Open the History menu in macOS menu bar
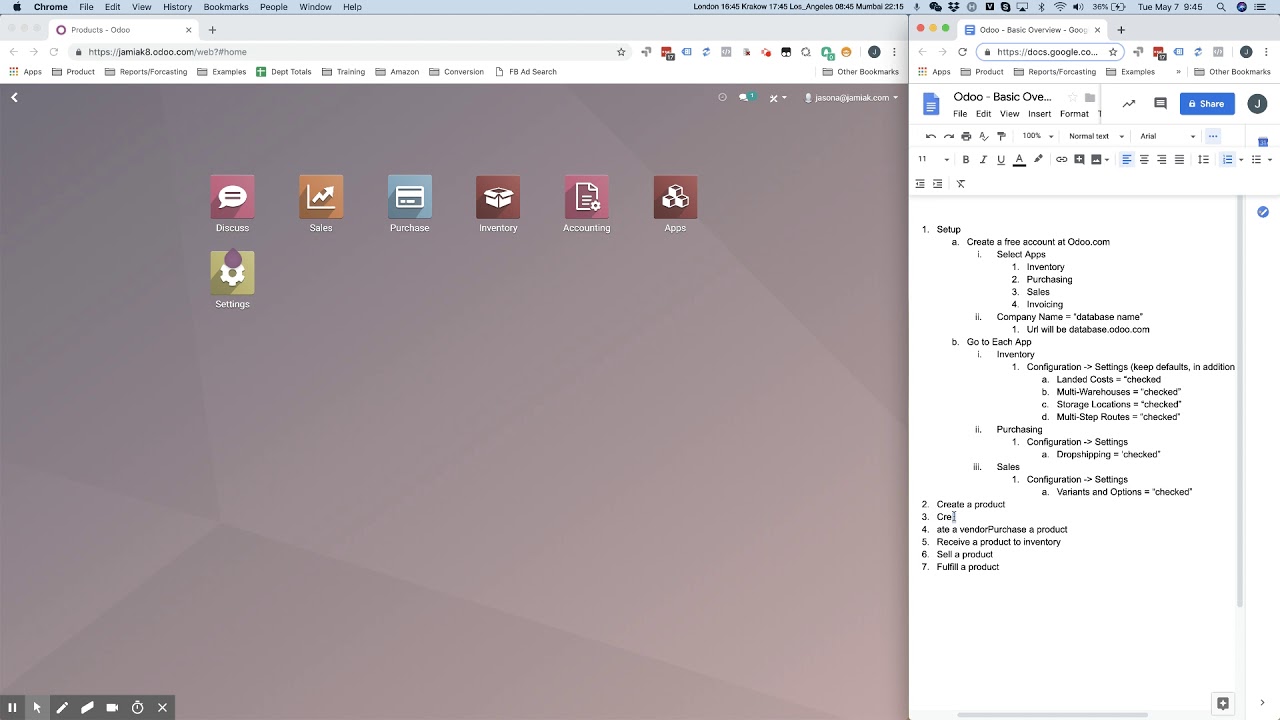This screenshot has width=1280, height=720. tap(177, 7)
